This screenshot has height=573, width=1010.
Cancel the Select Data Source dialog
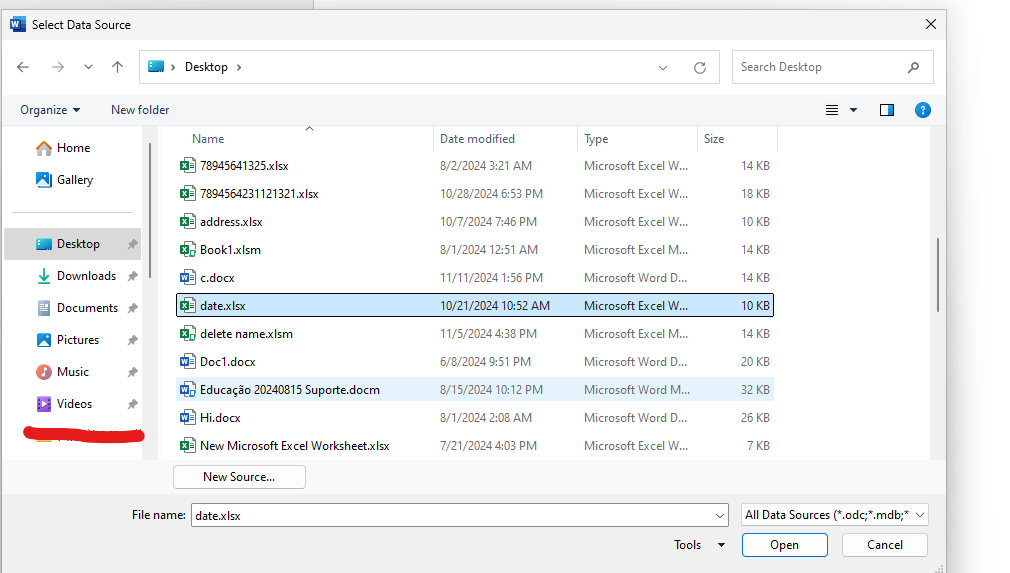point(884,545)
